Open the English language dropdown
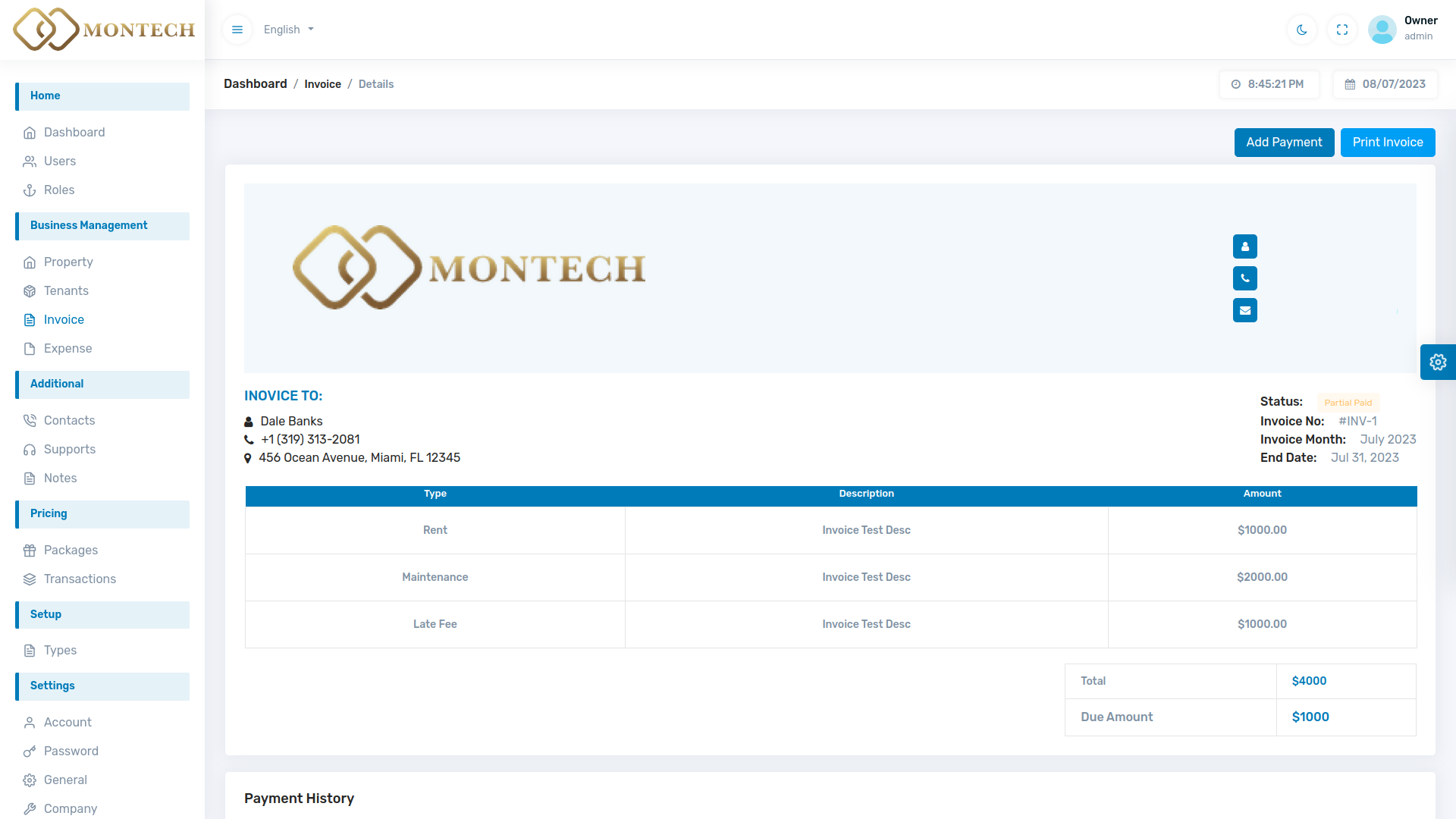 point(288,30)
